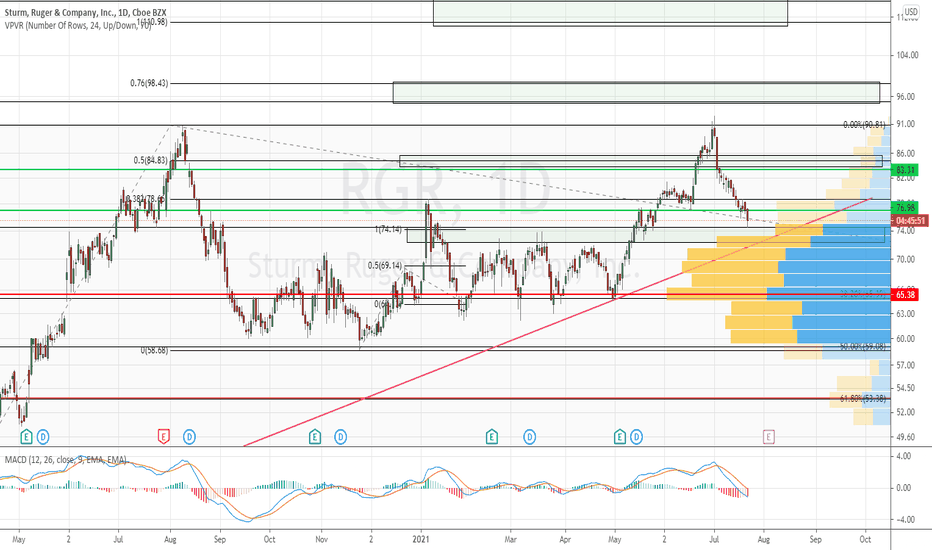Click the dividend marker beside the red earnings marker

[189, 437]
